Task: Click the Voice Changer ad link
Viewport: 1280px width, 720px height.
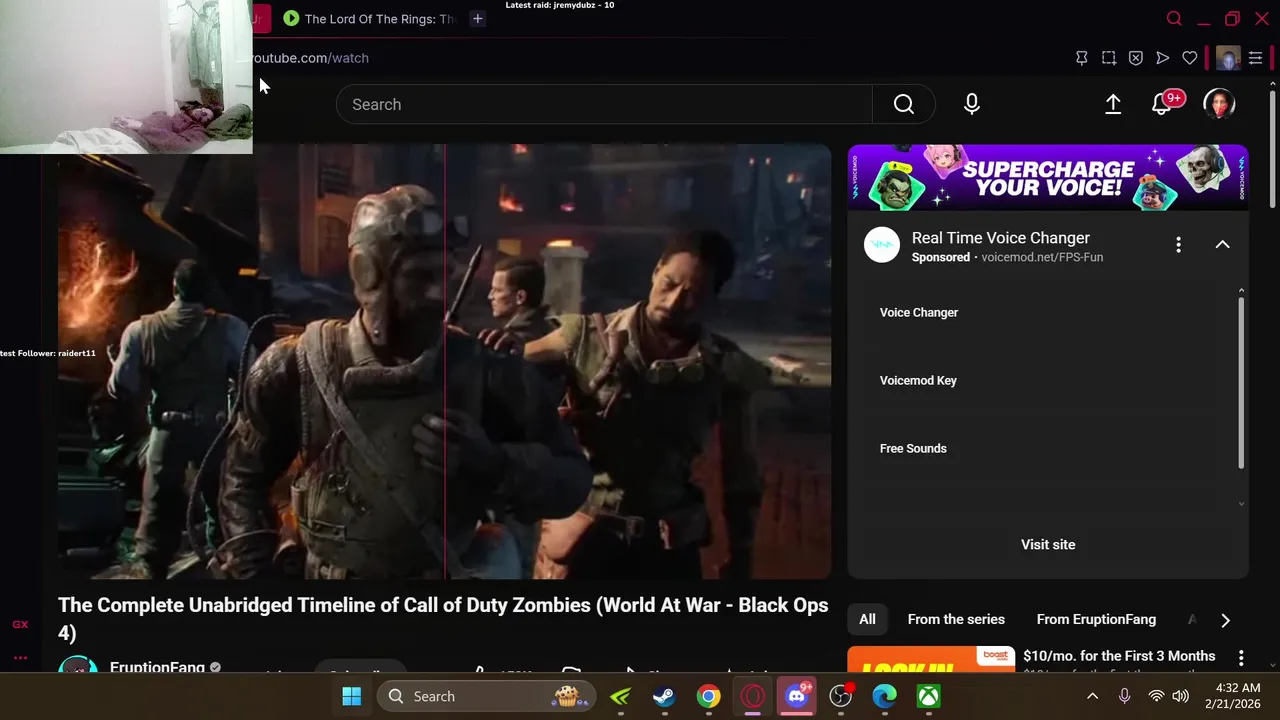Action: pos(919,313)
